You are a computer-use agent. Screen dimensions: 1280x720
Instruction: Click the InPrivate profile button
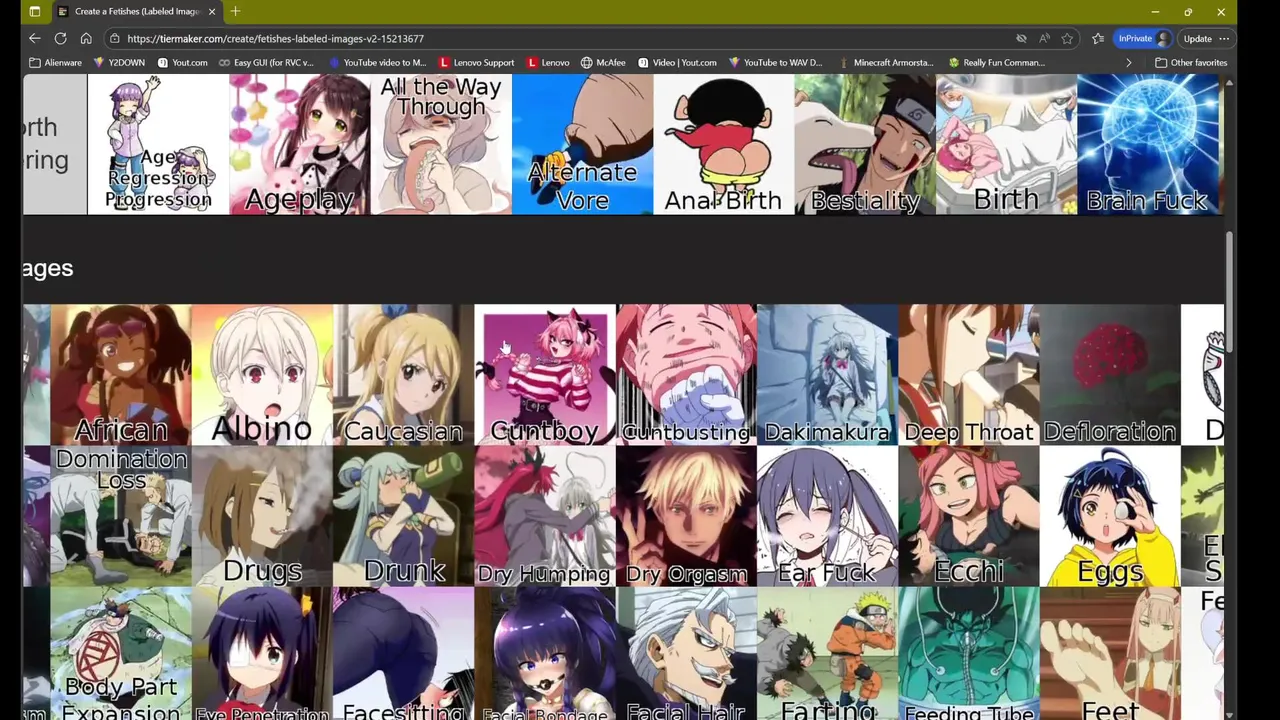tap(1144, 39)
